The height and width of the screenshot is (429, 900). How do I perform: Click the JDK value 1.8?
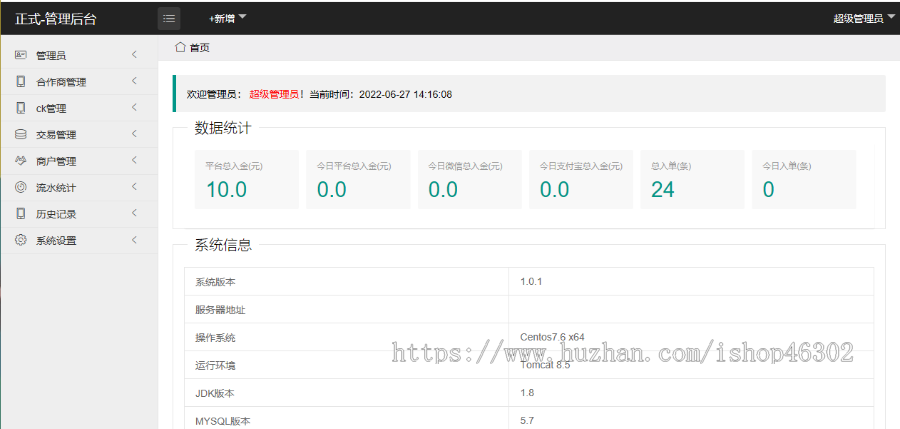[527, 393]
